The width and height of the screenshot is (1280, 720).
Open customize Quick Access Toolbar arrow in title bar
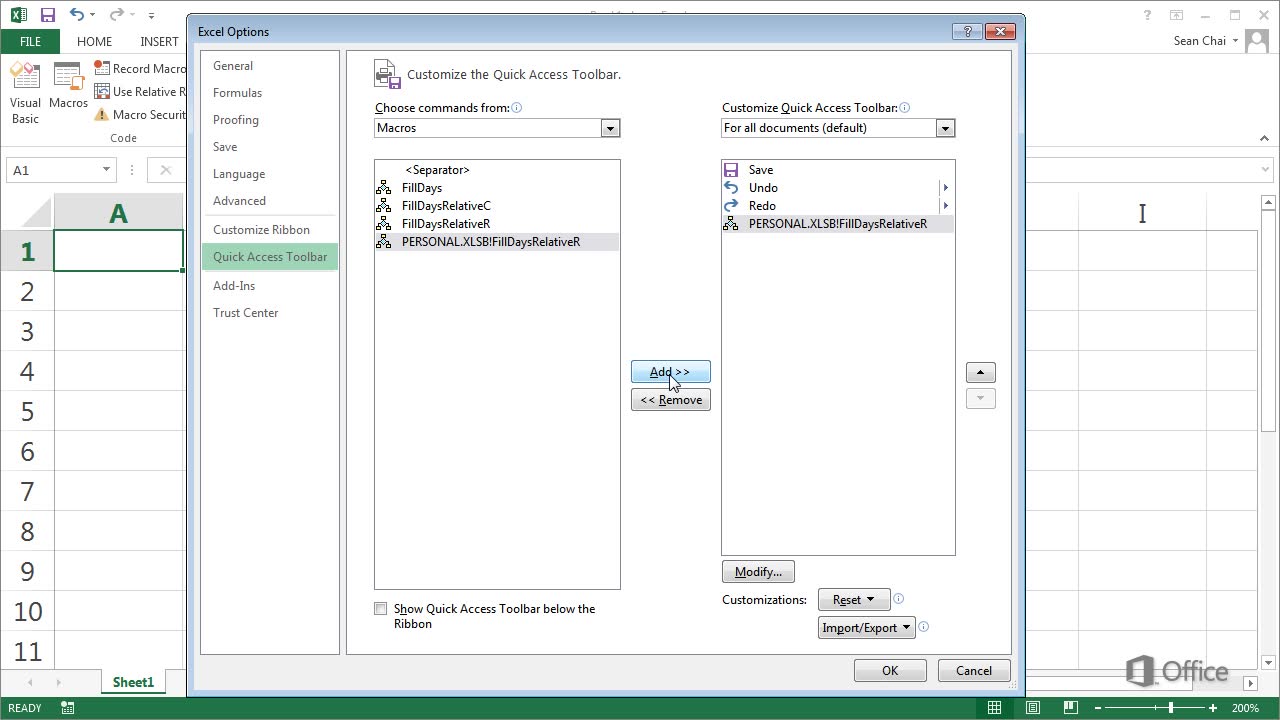(x=151, y=15)
